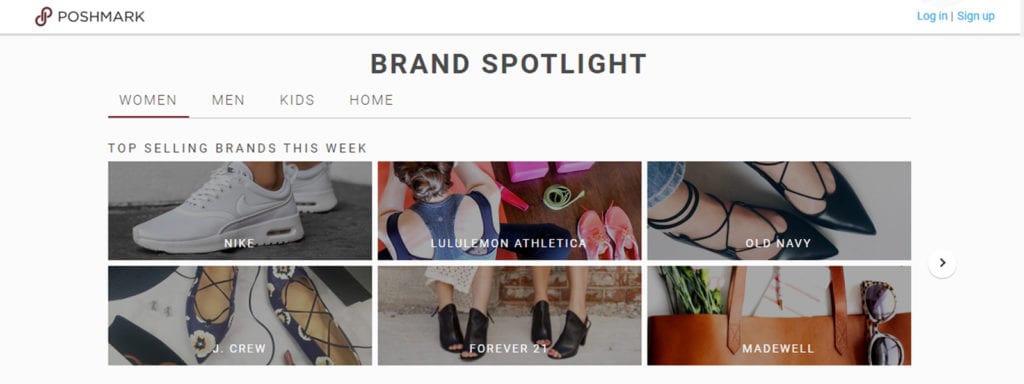Switch to the KIDS tab

[297, 101]
